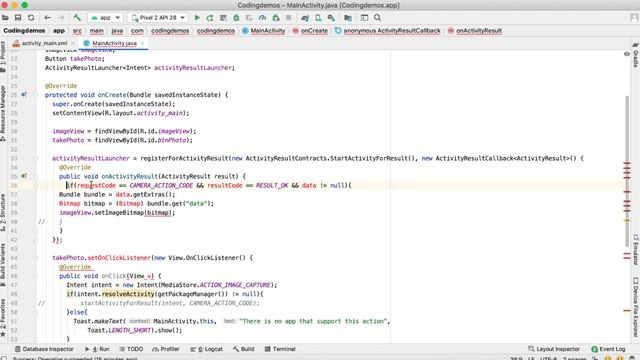Click the user avatar icon at top right
The width and height of the screenshot is (640, 360).
tap(634, 18)
